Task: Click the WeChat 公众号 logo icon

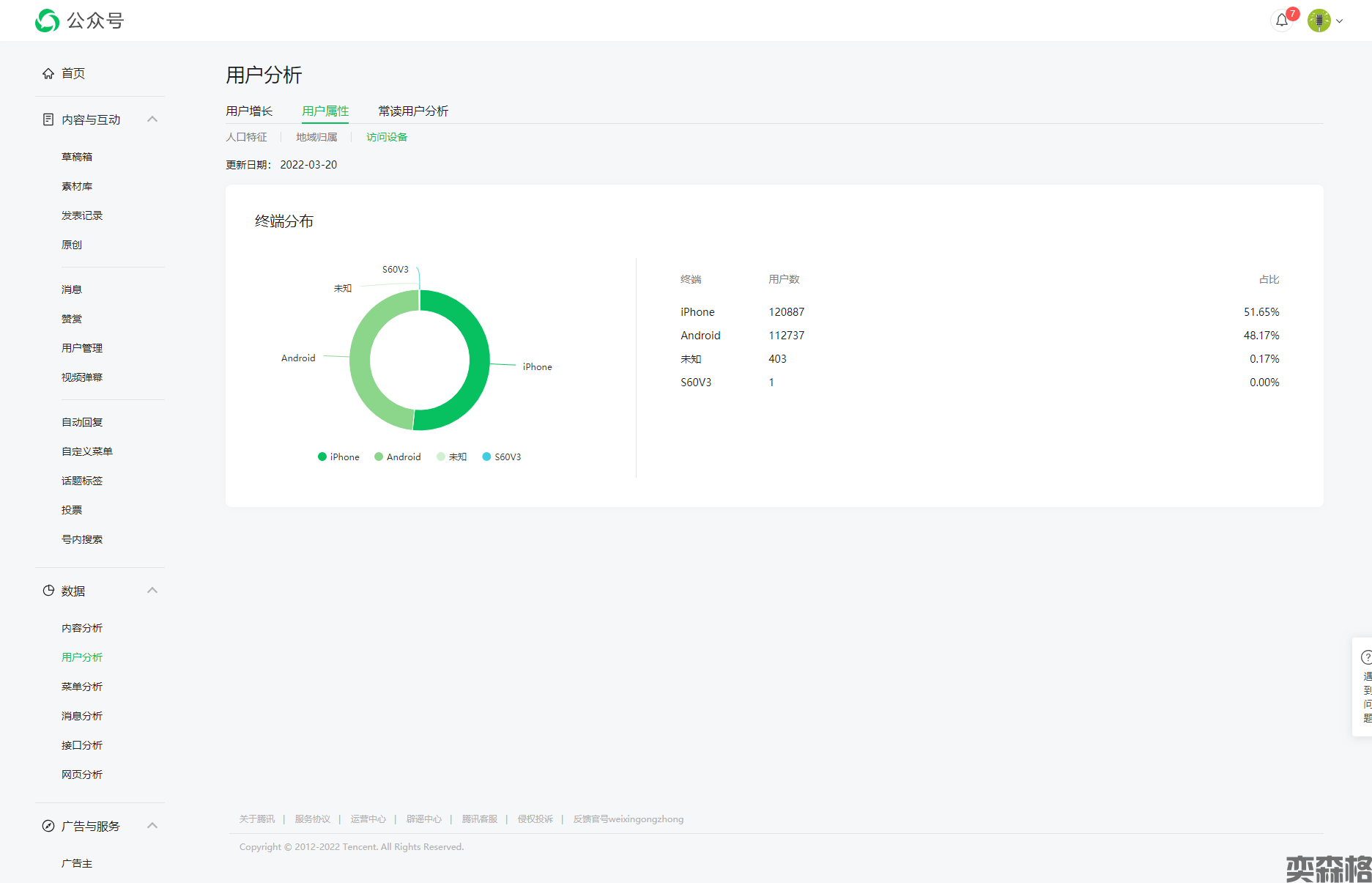Action: click(48, 21)
